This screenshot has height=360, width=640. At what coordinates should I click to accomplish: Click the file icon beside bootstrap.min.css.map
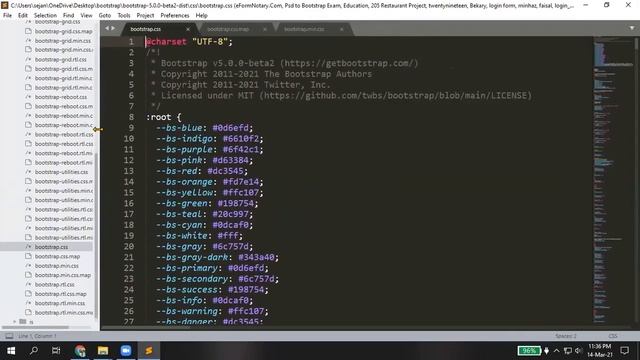point(28,275)
